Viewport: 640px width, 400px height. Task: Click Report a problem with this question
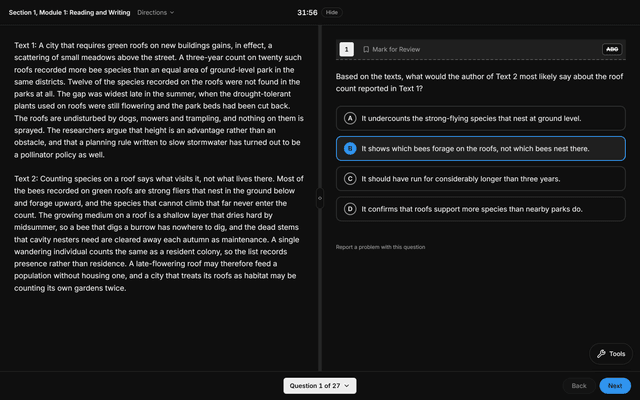coord(380,247)
